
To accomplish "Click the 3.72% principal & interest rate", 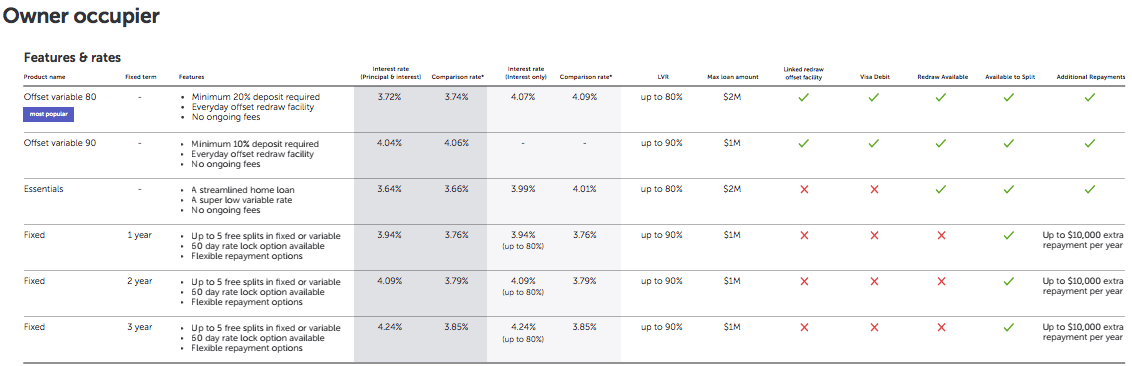I will click(x=390, y=97).
